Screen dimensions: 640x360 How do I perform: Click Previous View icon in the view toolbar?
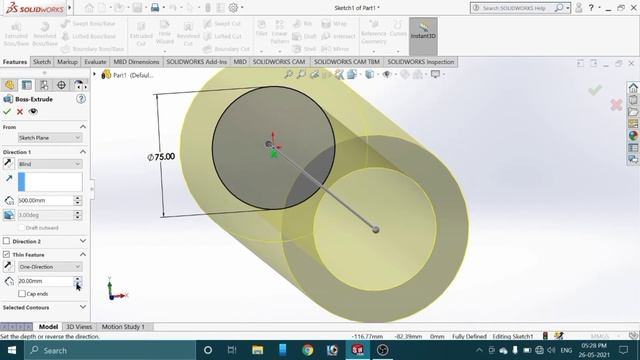(x=314, y=74)
